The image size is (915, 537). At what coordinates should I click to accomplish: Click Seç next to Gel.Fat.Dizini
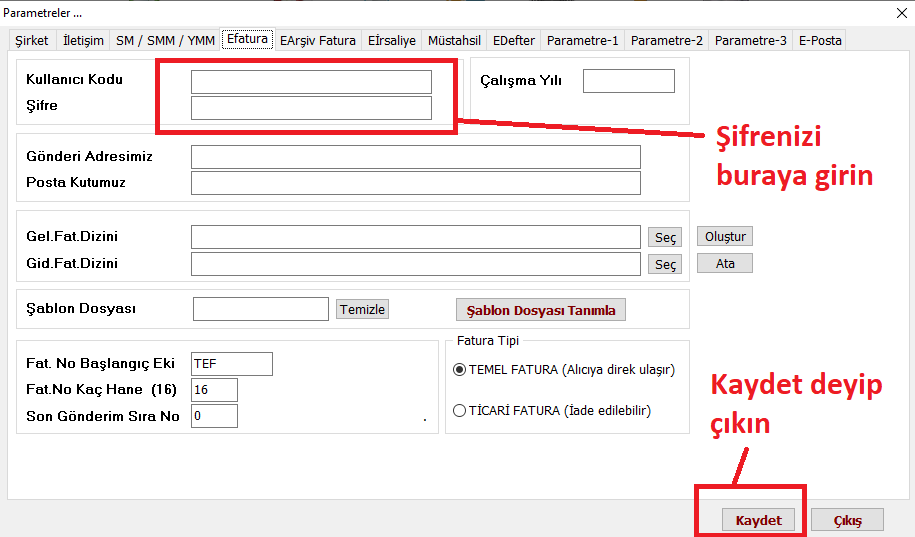point(665,237)
